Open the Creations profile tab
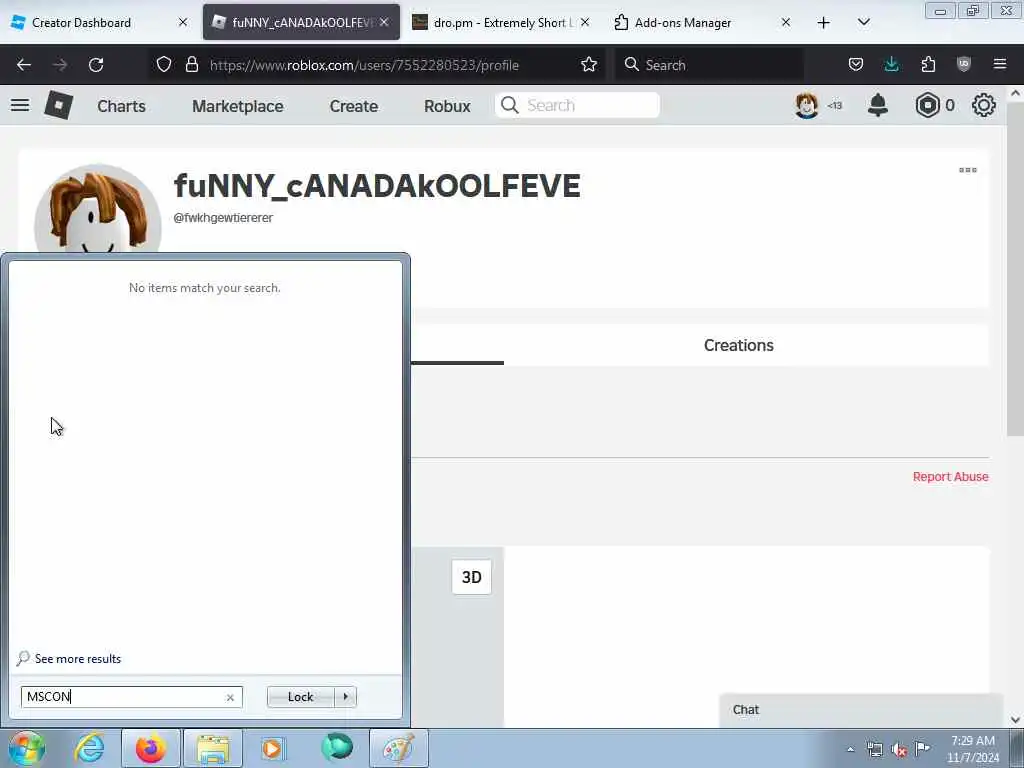The height and width of the screenshot is (768, 1024). 739,345
